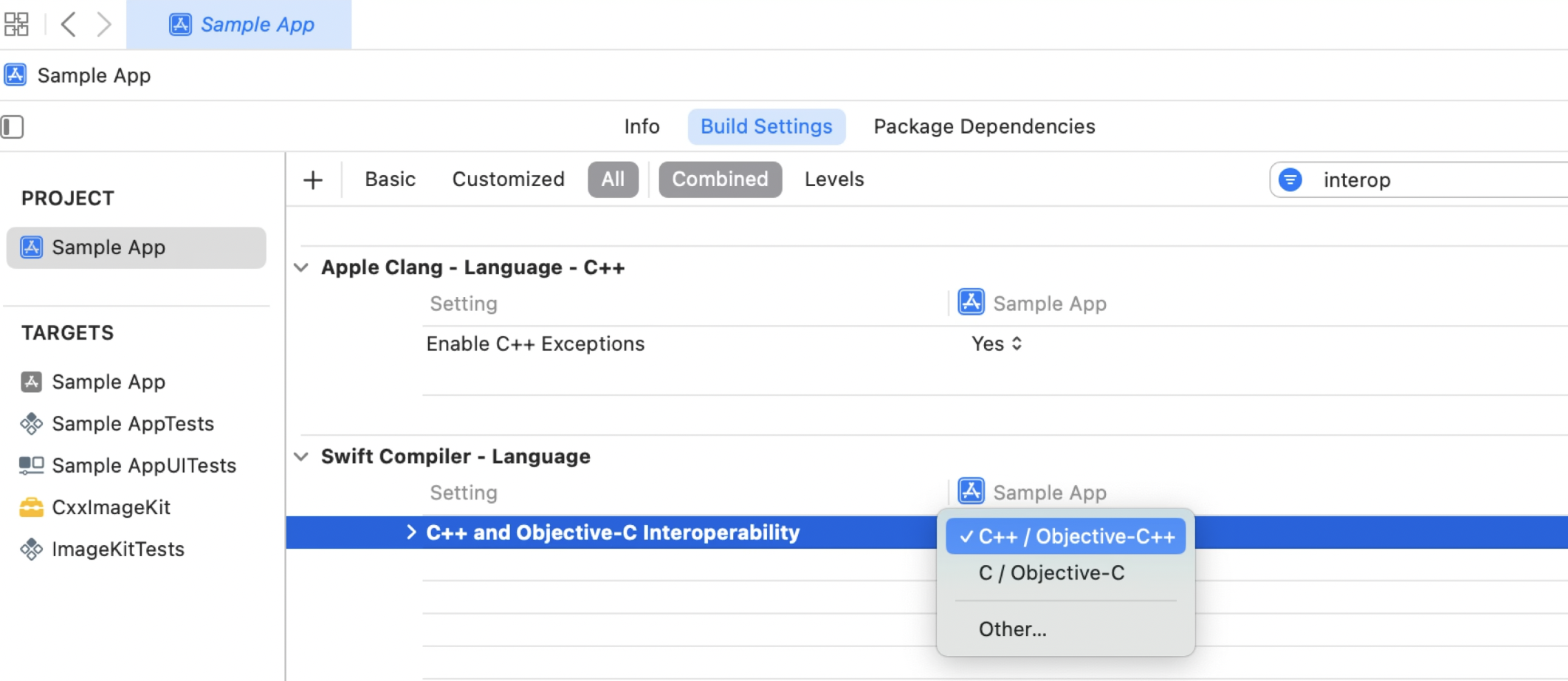Click the Sample App tab icon
The image size is (1568, 681).
tap(180, 24)
